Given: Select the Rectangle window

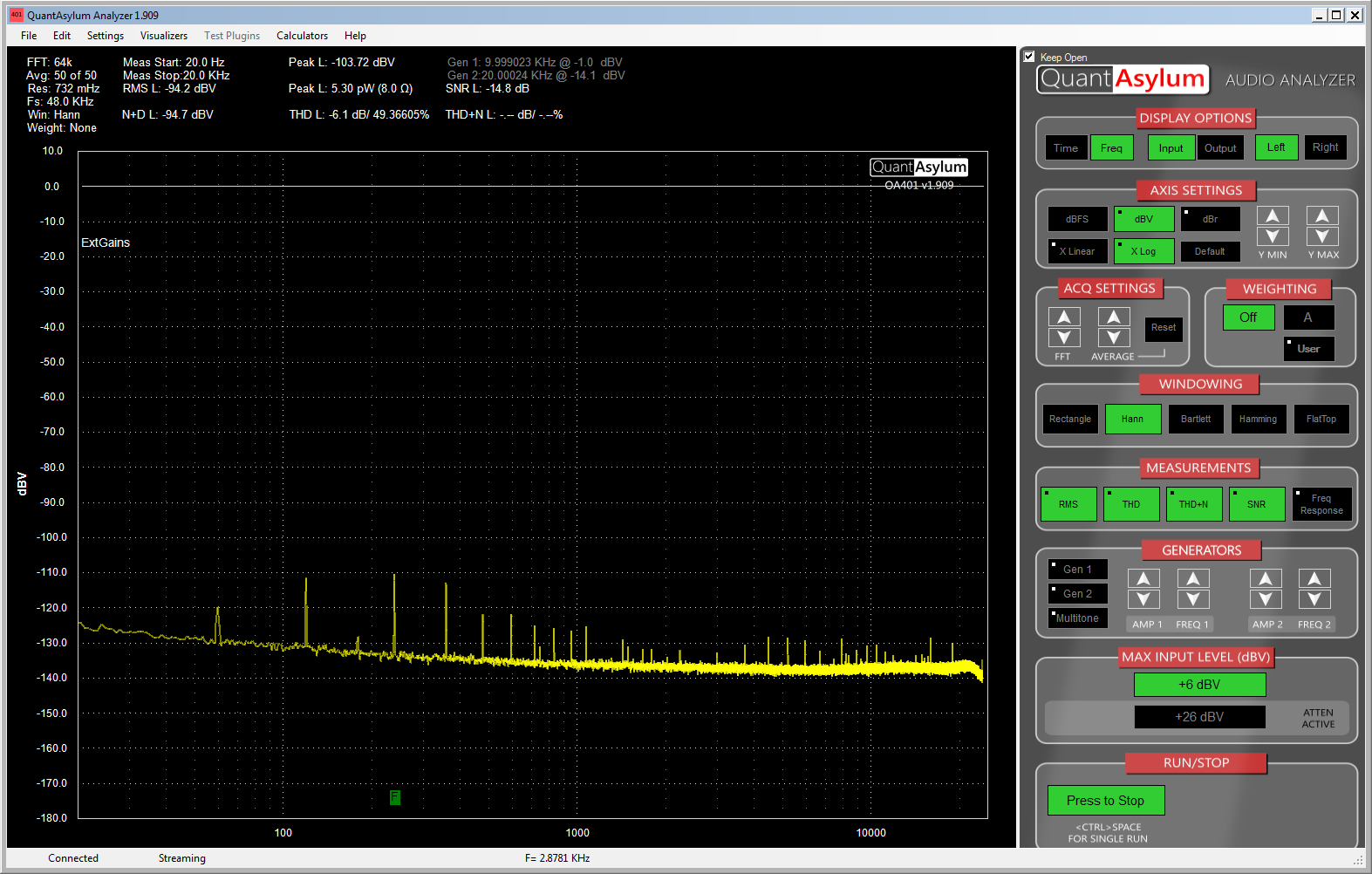Looking at the screenshot, I should (x=1070, y=420).
